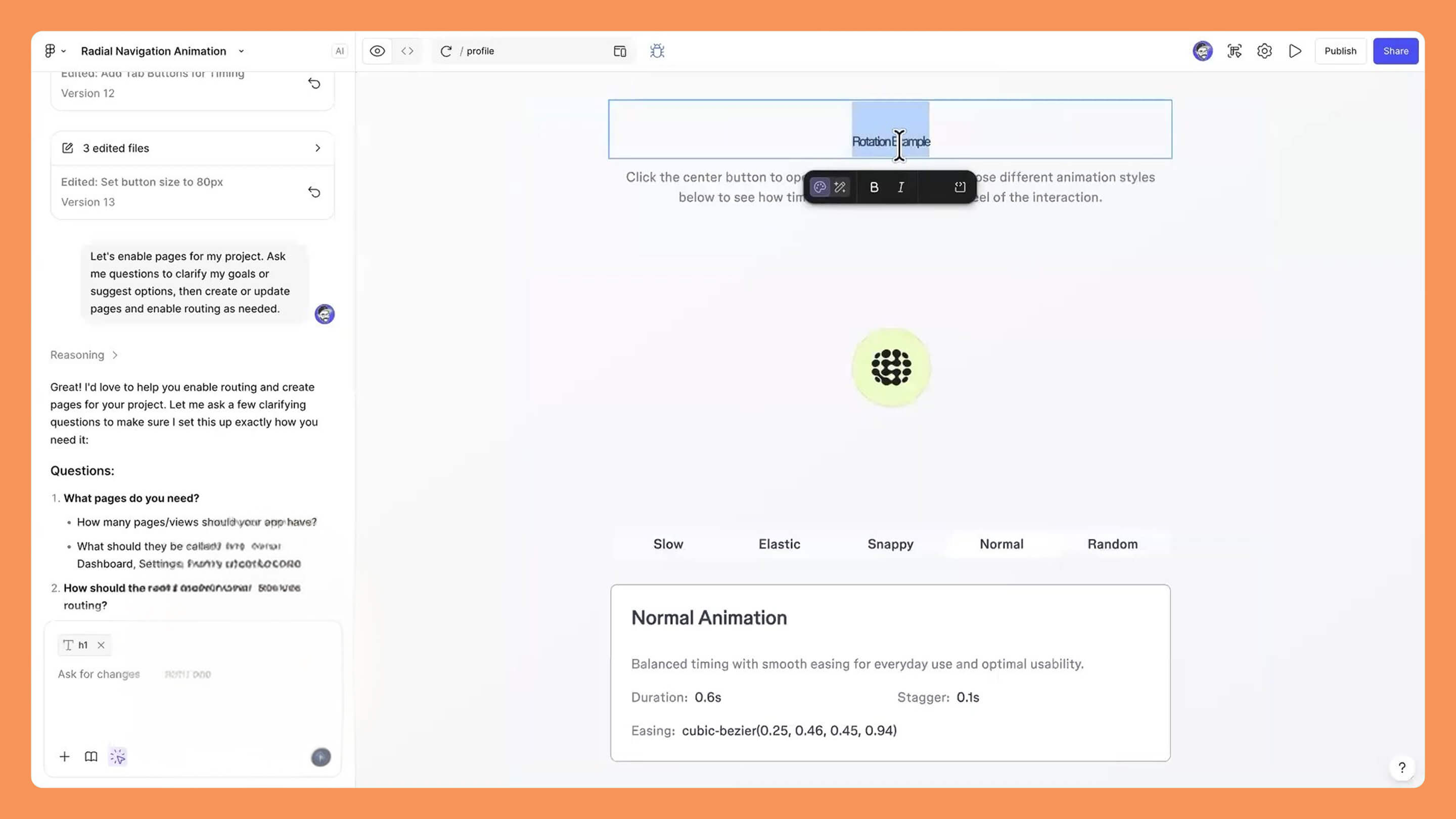The height and width of the screenshot is (819, 1456).
Task: Open project settings gear
Action: 1264,51
